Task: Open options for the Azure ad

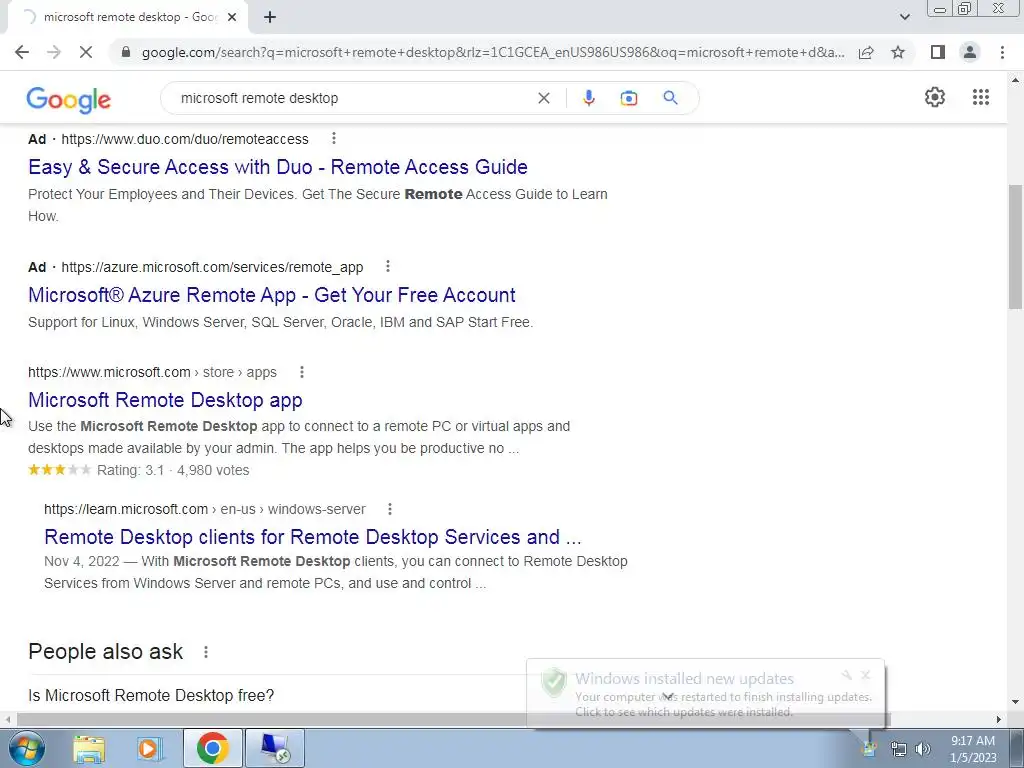Action: [x=387, y=266]
